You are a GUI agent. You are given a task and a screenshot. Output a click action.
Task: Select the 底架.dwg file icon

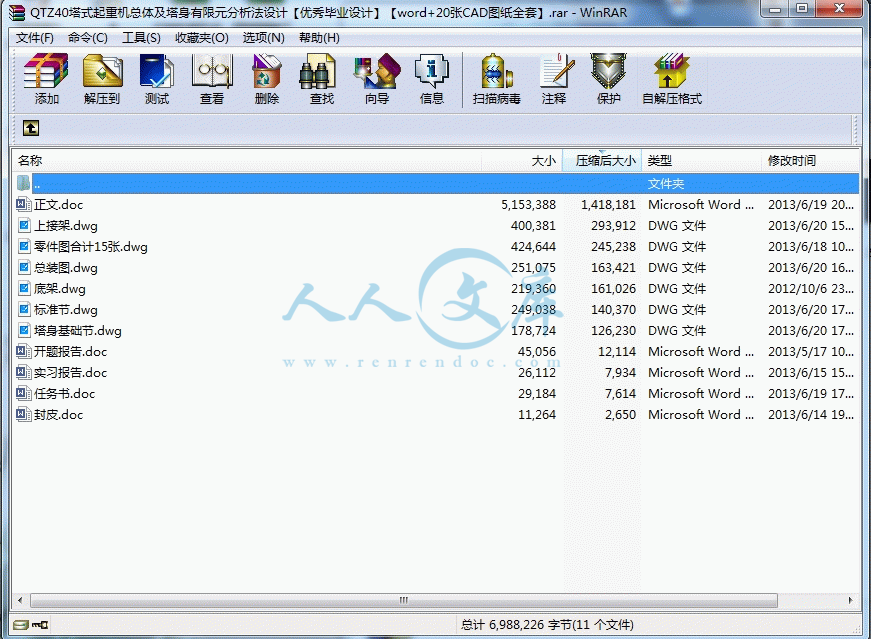[x=24, y=288]
